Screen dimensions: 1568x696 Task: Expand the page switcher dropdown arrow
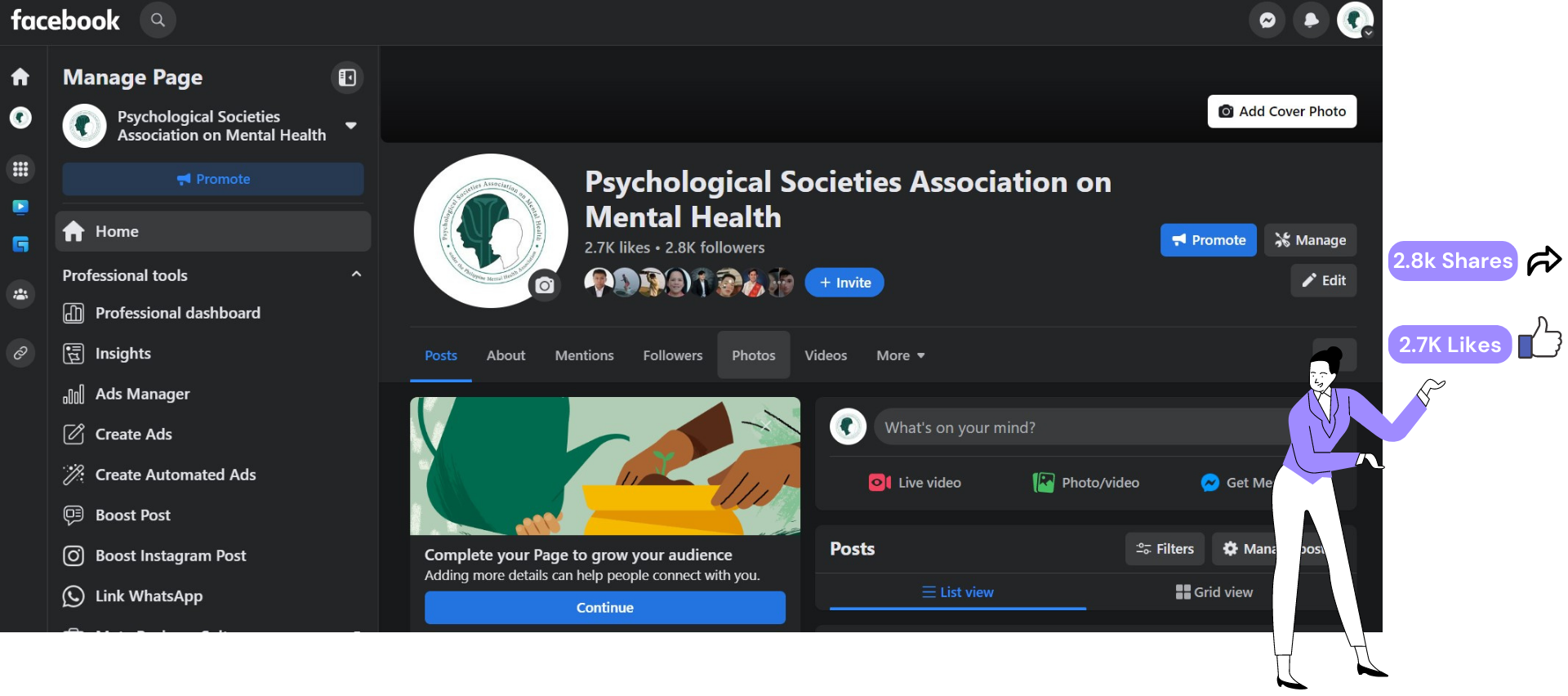(351, 126)
